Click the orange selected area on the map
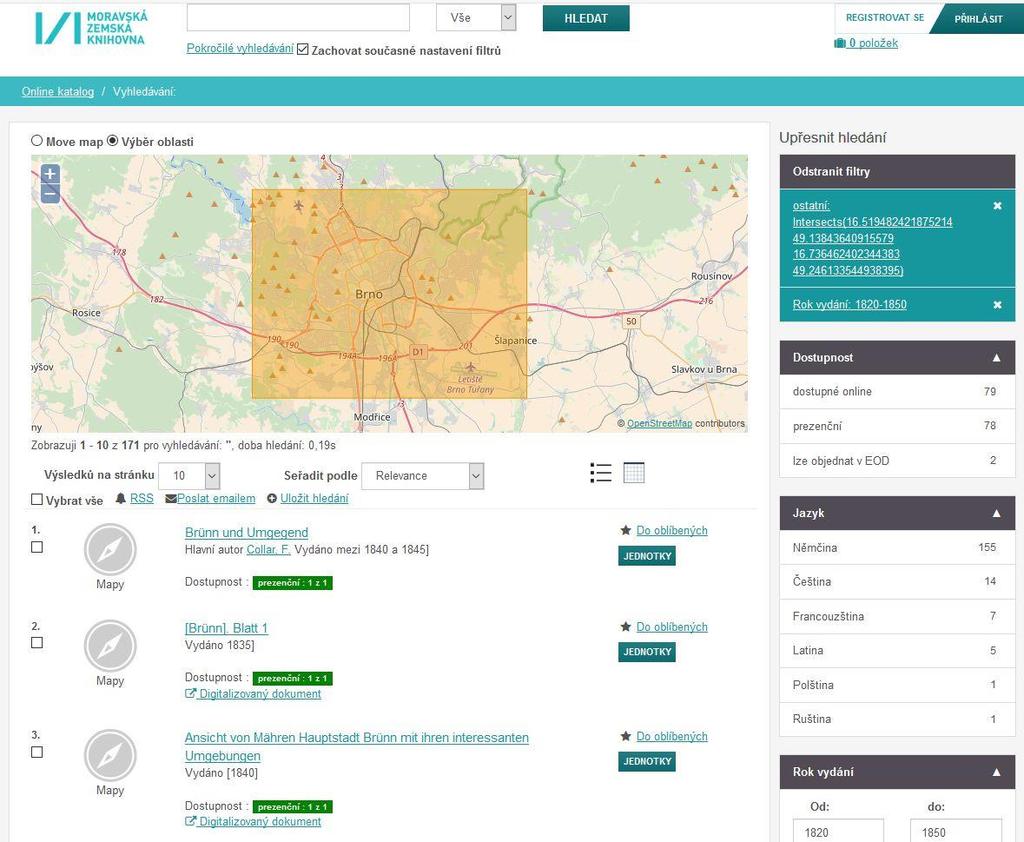Viewport: 1024px width, 842px height. tap(389, 294)
